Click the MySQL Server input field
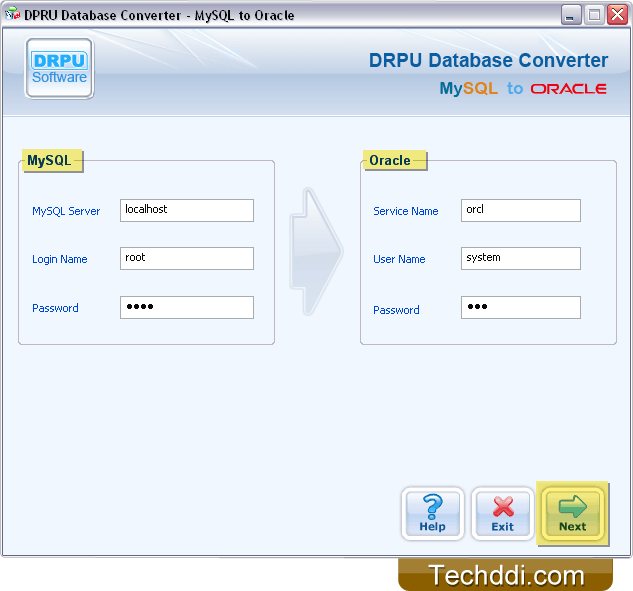Viewport: 633px width, 591px height. point(187,210)
